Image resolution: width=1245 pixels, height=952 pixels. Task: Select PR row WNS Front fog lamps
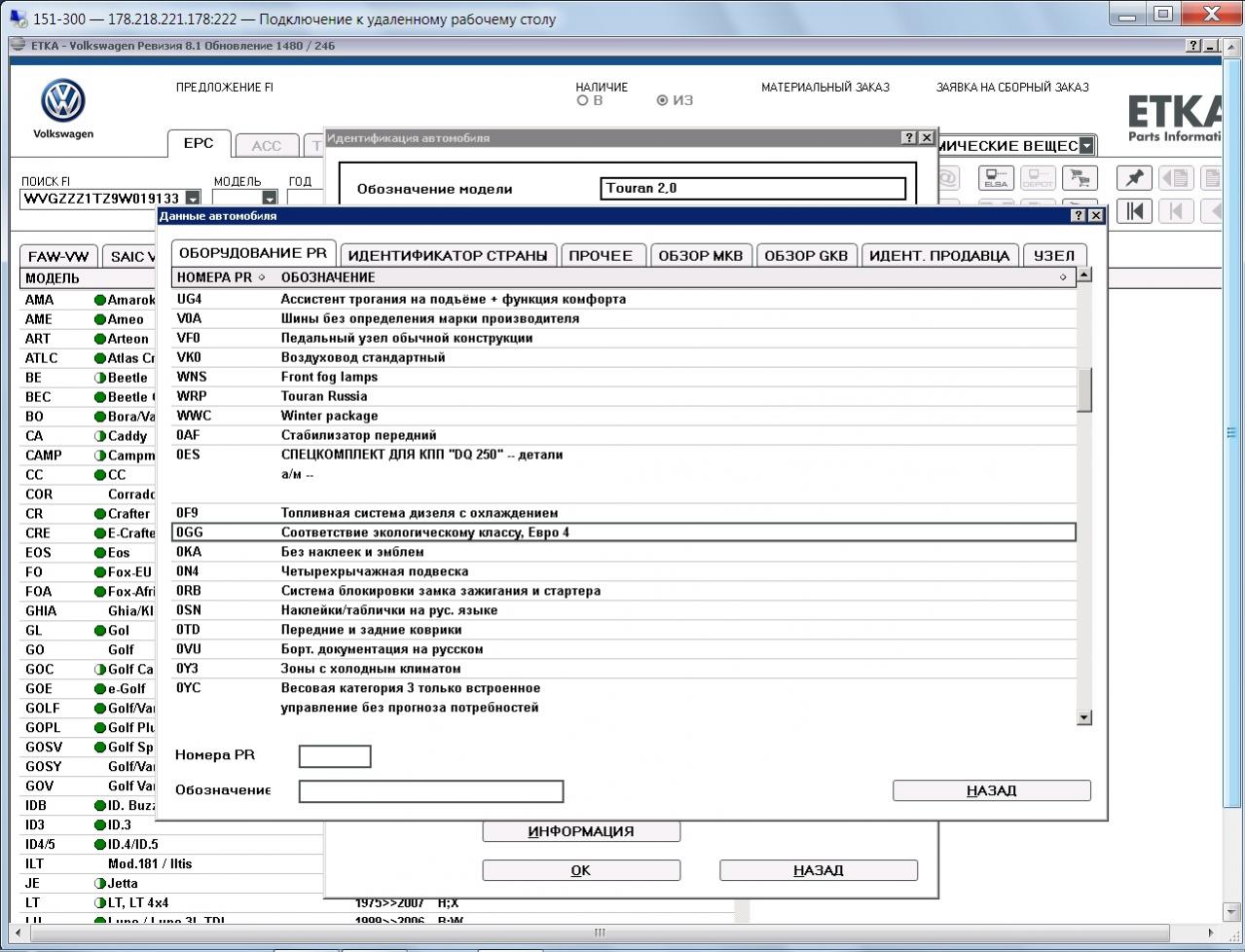point(624,377)
